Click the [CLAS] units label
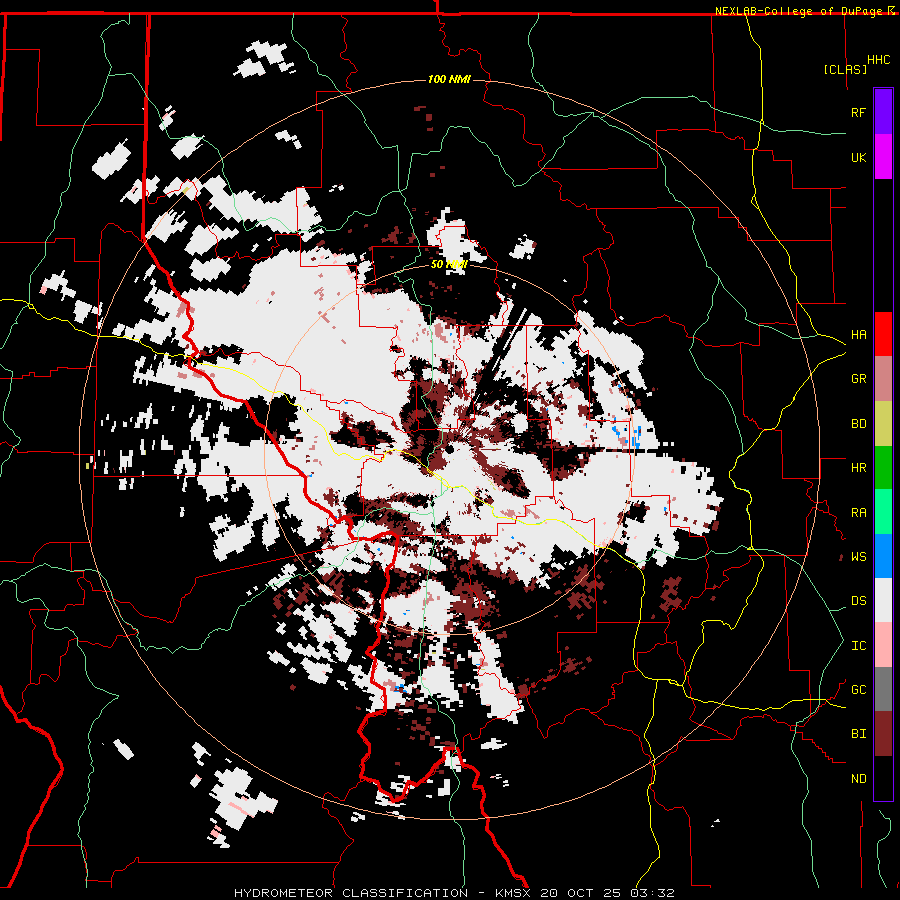Image resolution: width=900 pixels, height=900 pixels. click(x=845, y=69)
